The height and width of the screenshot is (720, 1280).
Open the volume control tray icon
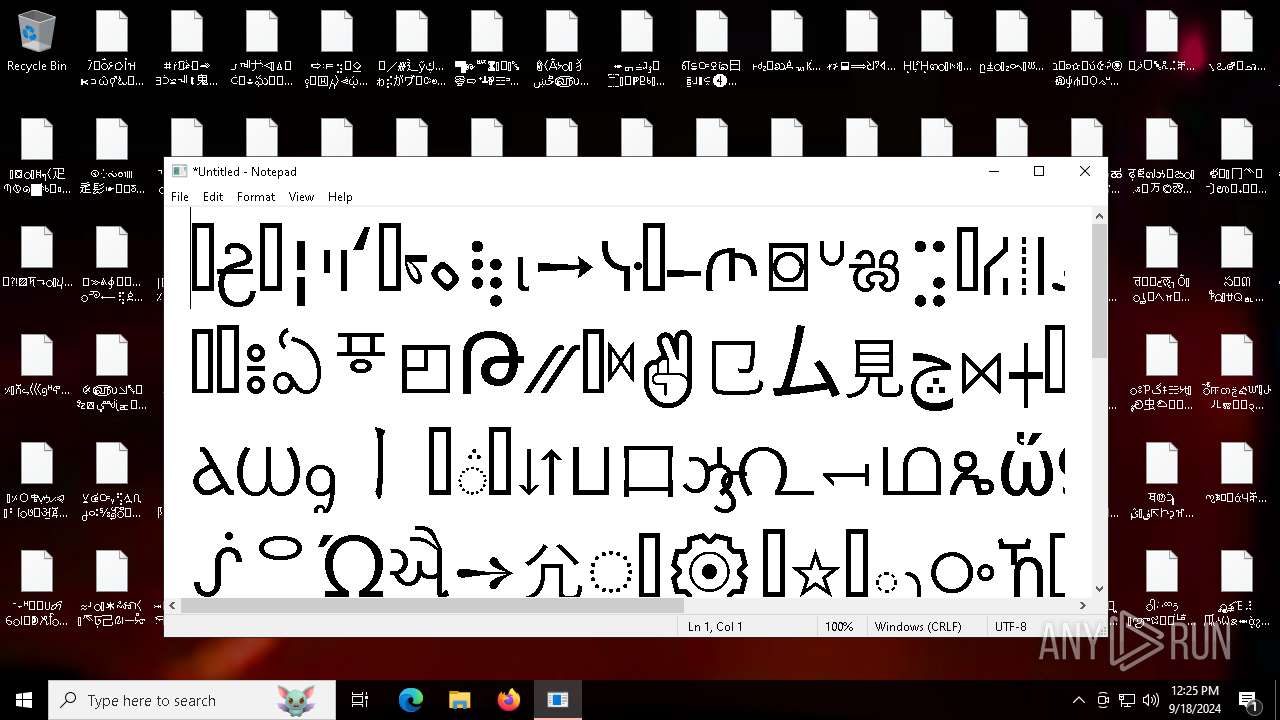[1151, 700]
